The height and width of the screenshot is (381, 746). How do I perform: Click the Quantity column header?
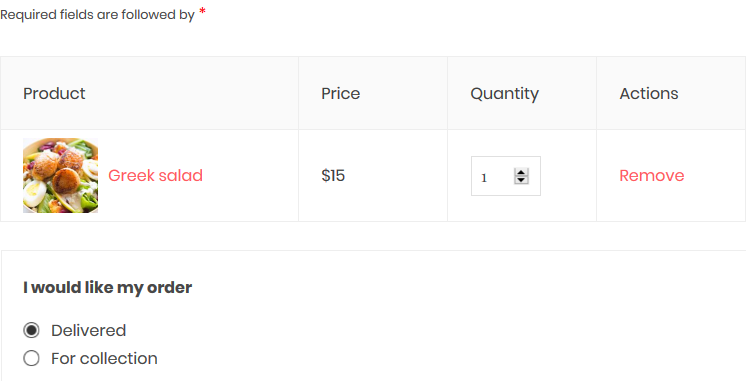(504, 94)
